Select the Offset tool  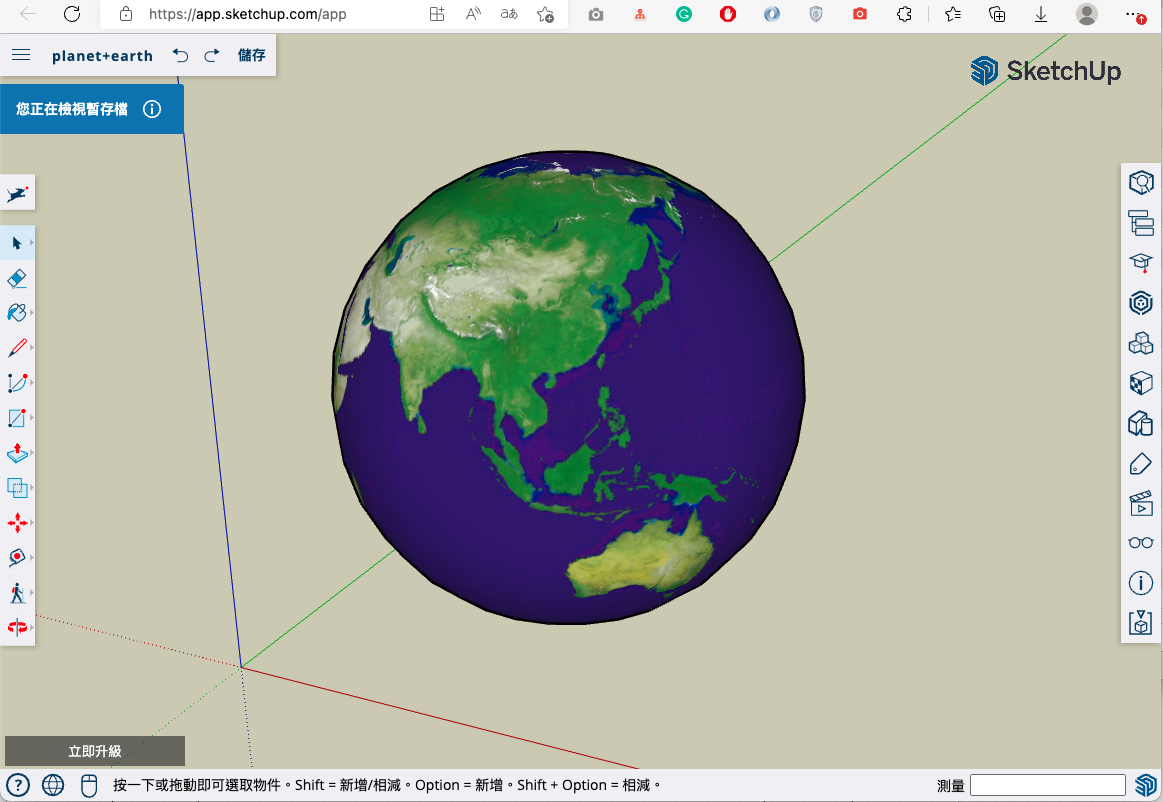[x=16, y=487]
